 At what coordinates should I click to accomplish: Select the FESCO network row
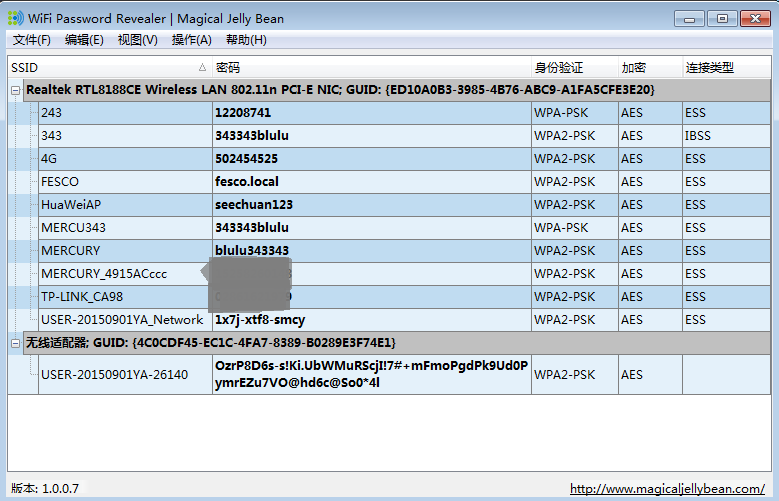[x=404, y=181]
